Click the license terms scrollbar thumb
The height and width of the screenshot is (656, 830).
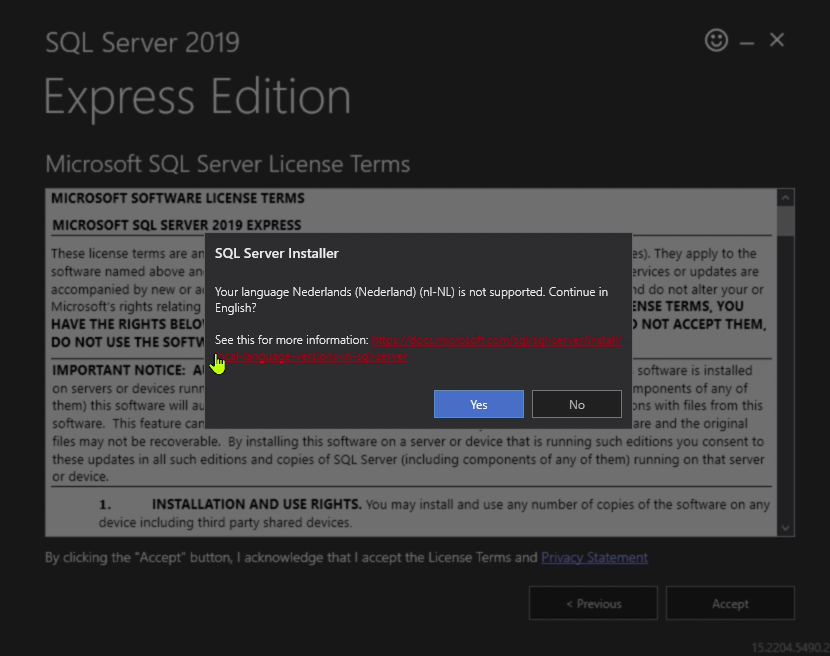click(786, 221)
